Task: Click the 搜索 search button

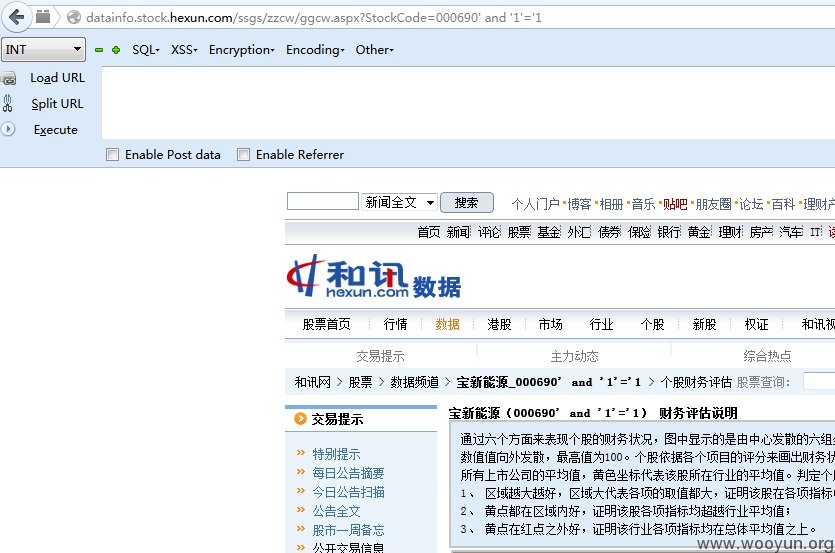Action: coord(466,202)
